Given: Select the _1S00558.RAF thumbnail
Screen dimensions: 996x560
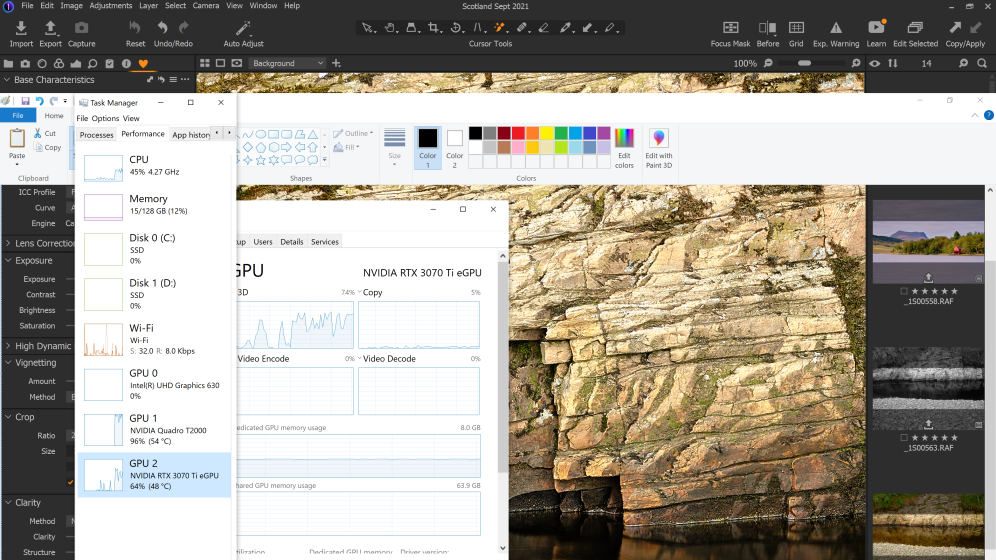Looking at the screenshot, I should click(929, 242).
